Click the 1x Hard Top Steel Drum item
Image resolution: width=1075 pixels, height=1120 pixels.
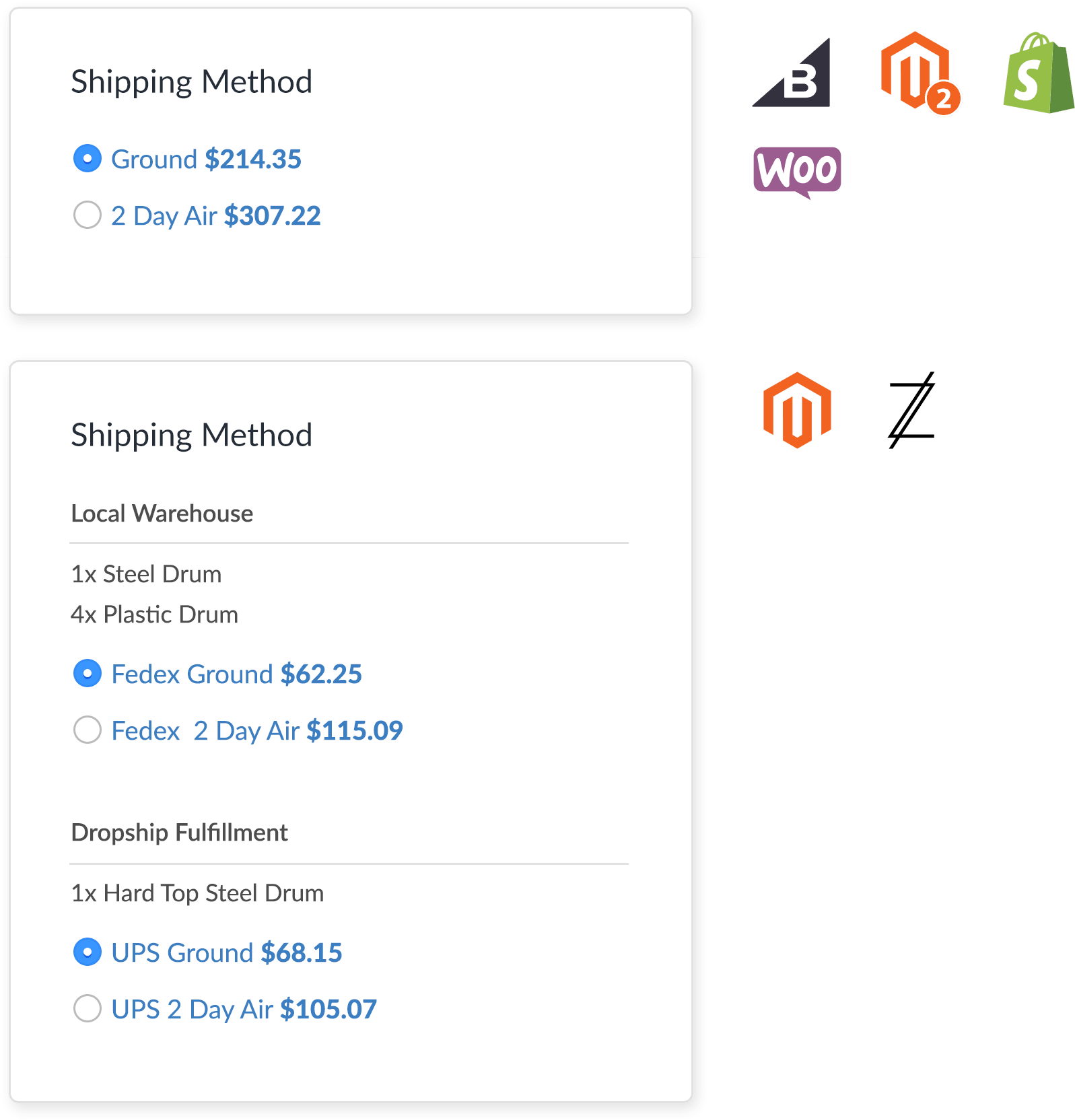197,893
